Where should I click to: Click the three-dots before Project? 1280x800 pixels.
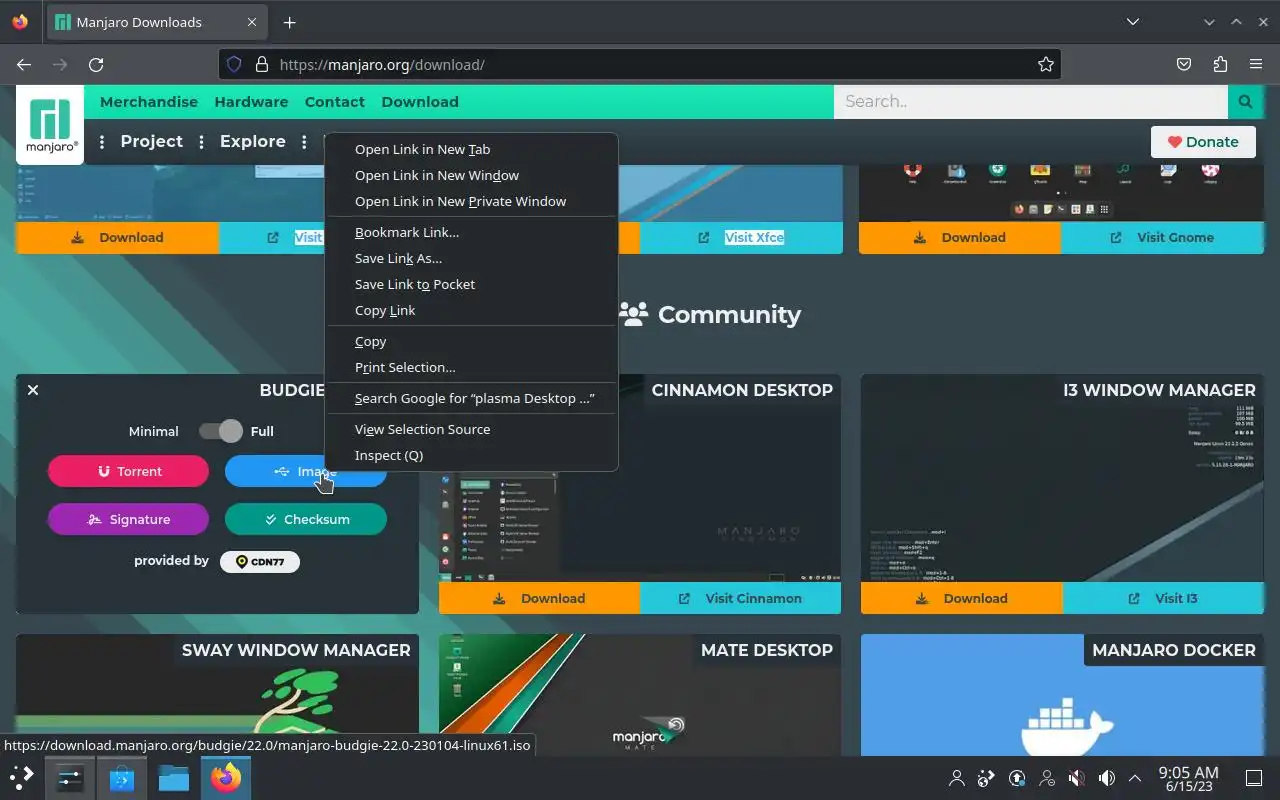(102, 142)
